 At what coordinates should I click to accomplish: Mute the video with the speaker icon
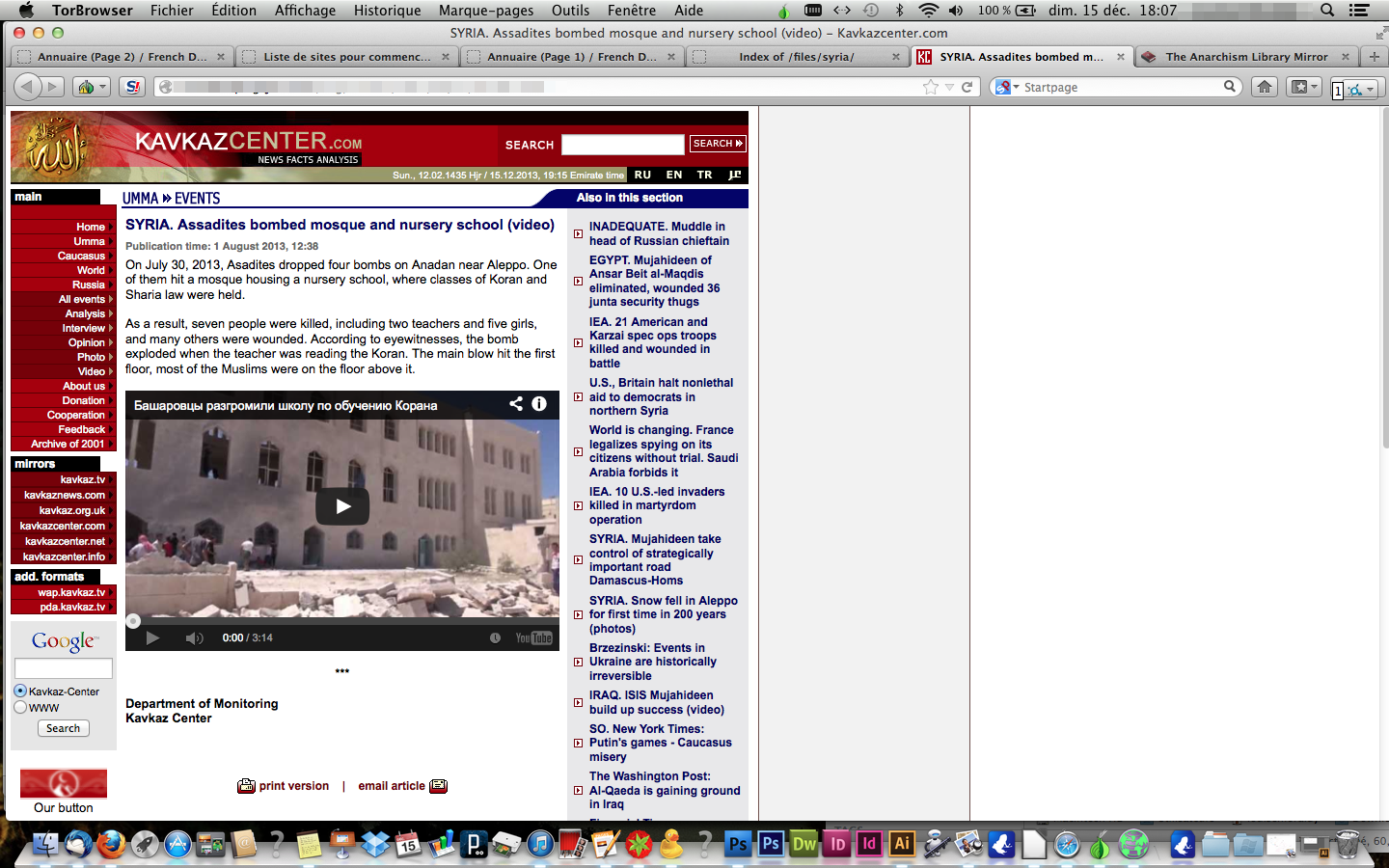[194, 637]
